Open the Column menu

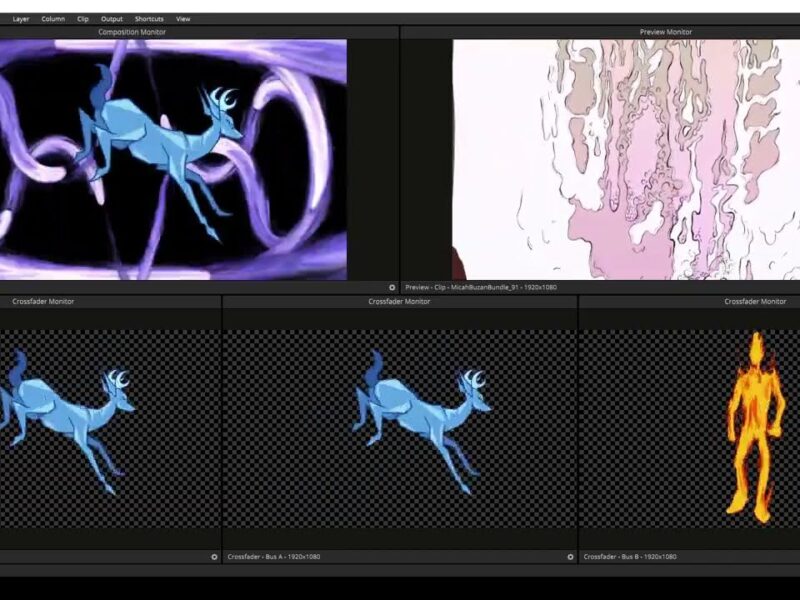pos(53,19)
